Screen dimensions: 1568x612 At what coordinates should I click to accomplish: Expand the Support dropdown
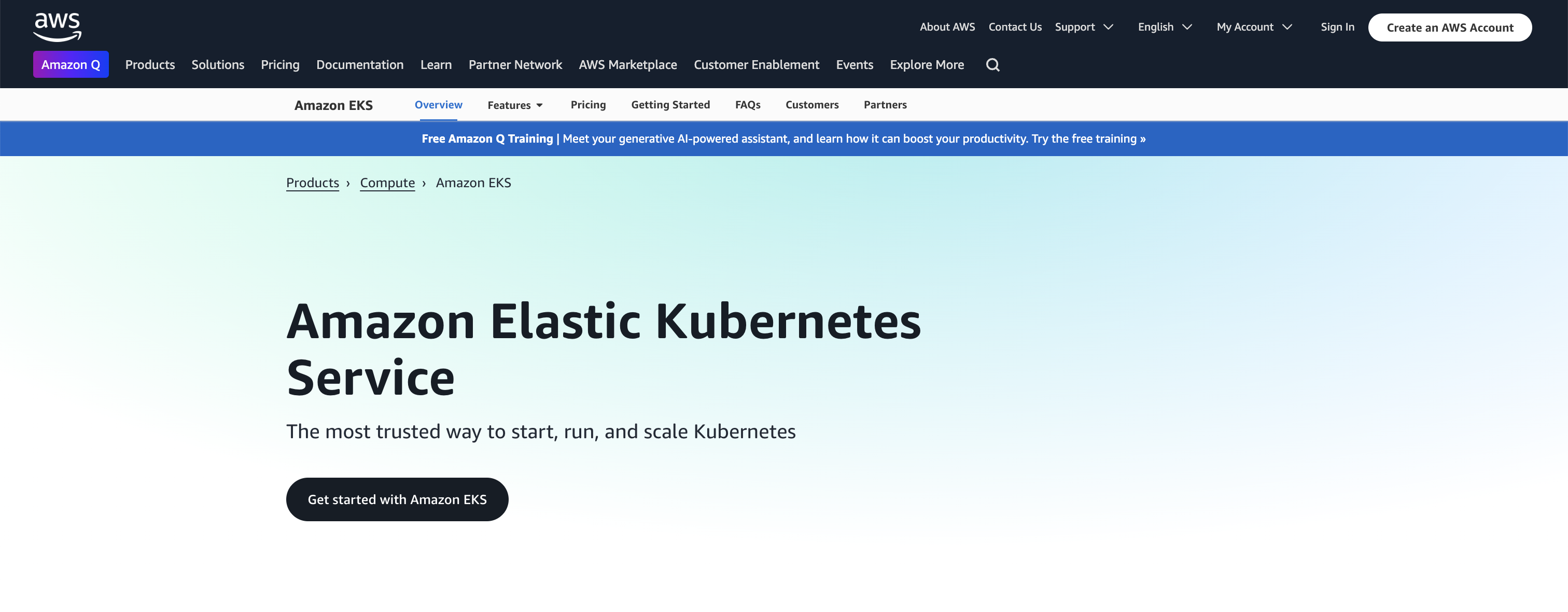[1084, 27]
